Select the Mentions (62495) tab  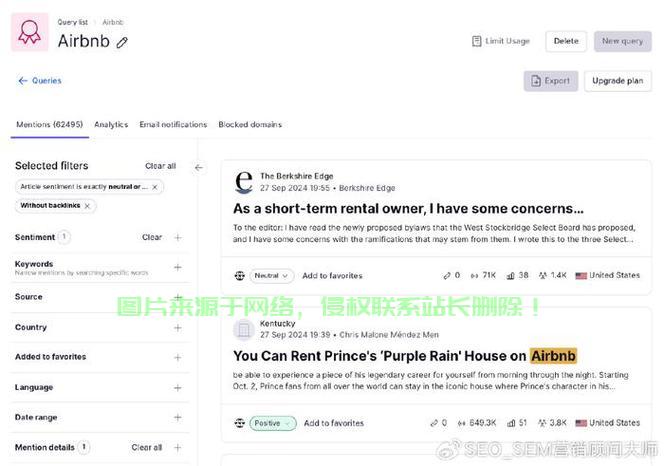click(50, 125)
